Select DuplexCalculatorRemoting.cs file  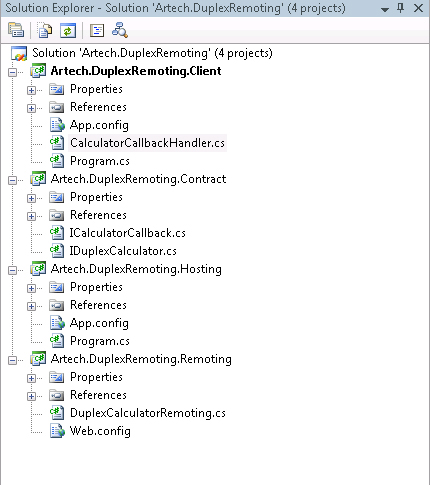[x=148, y=413]
